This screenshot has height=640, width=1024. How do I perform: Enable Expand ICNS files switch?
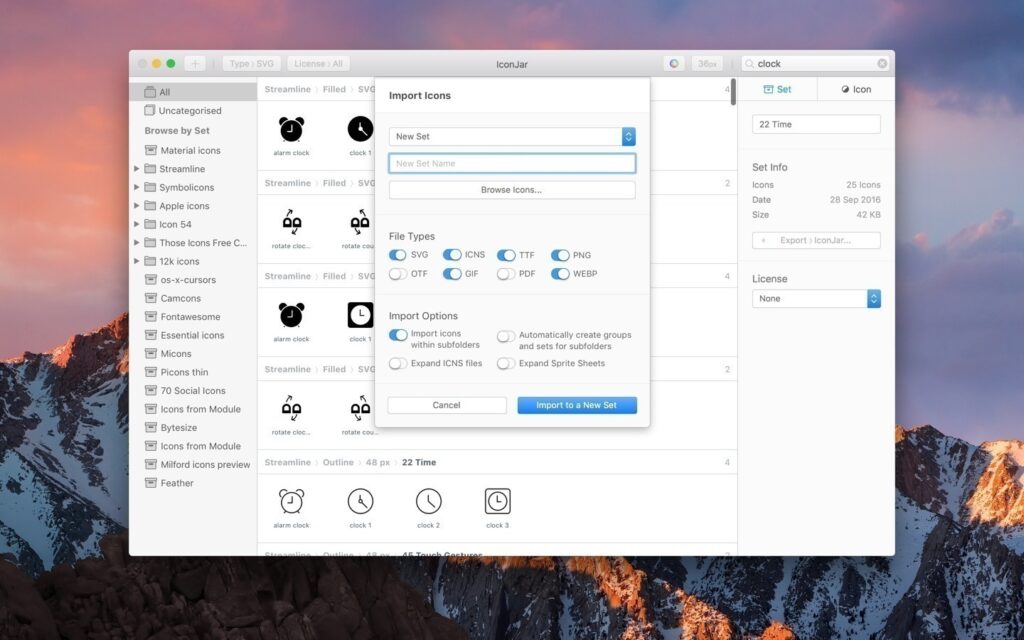[398, 363]
